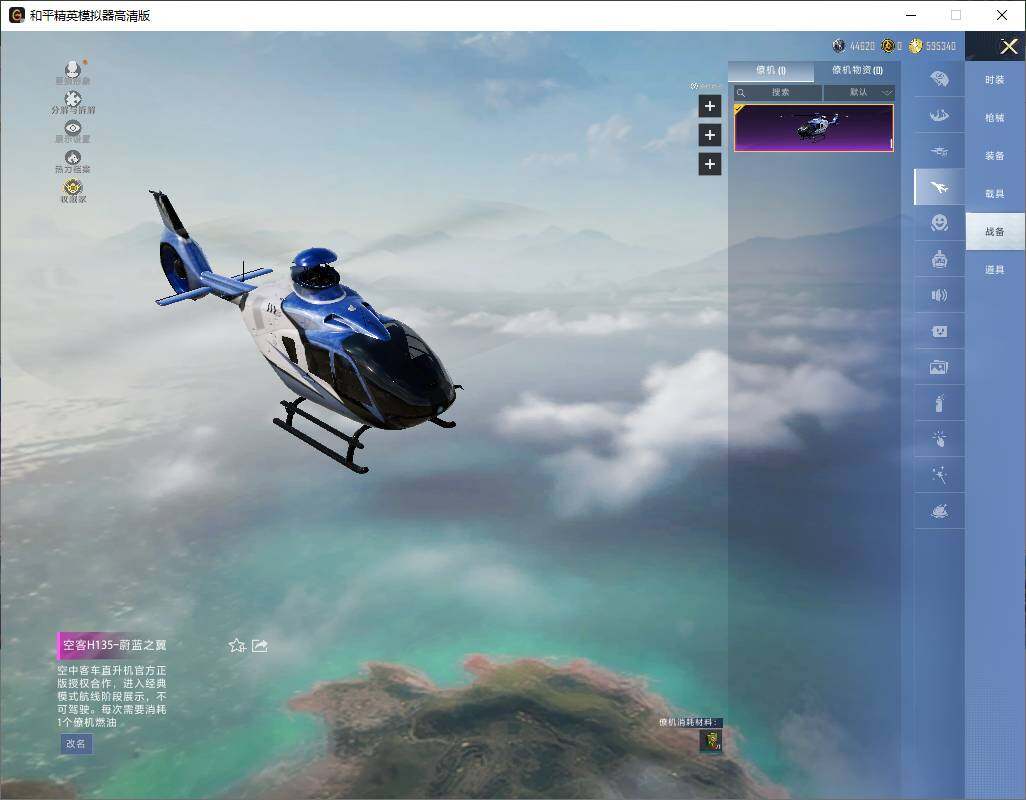Open the 时装 category tab
Viewport: 1026px width, 800px height.
pos(995,80)
